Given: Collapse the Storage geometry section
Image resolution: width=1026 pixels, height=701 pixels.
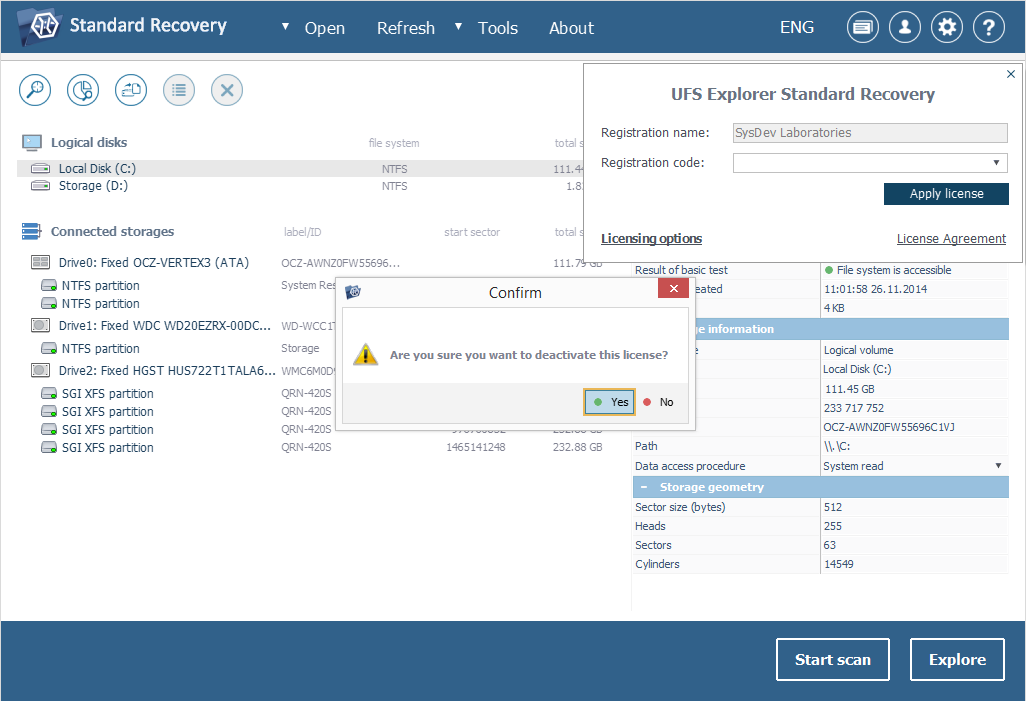Looking at the screenshot, I should click(644, 487).
